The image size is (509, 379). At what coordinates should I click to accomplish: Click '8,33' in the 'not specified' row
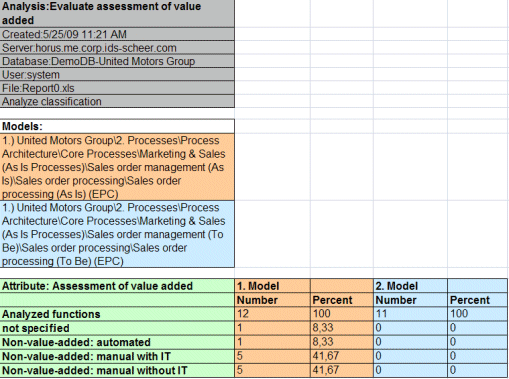coord(342,328)
